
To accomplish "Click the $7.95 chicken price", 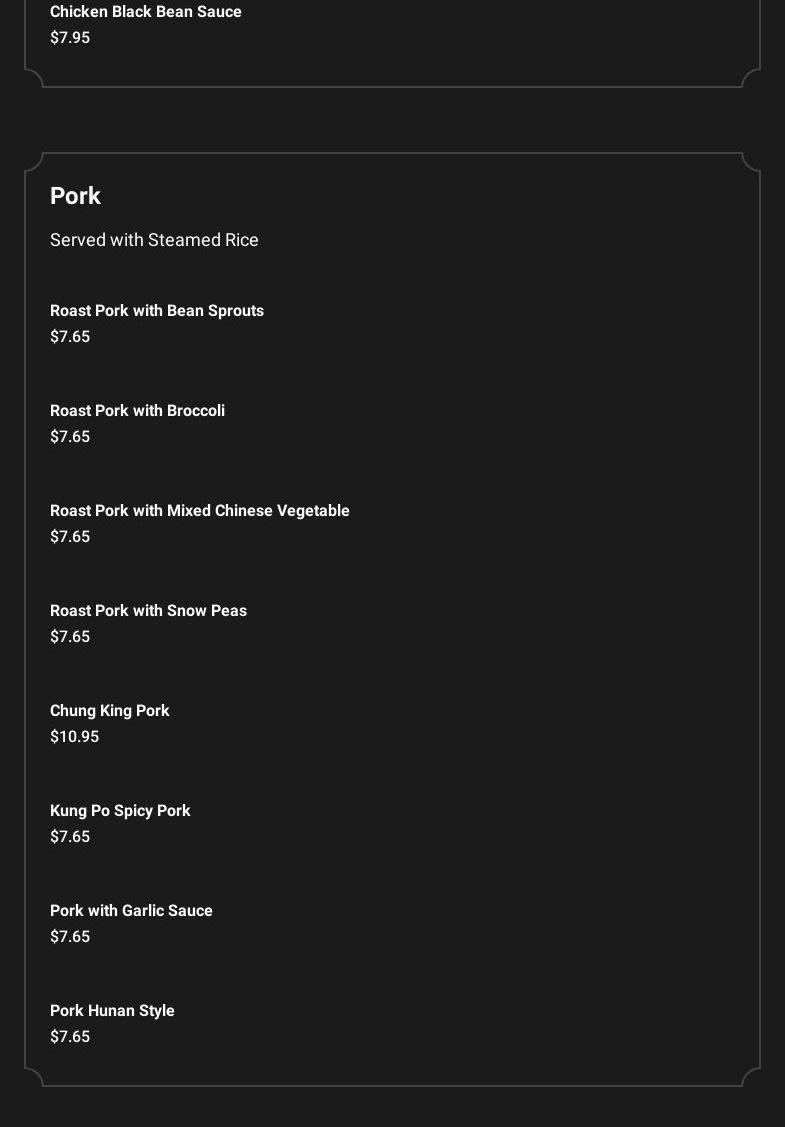I will (70, 37).
